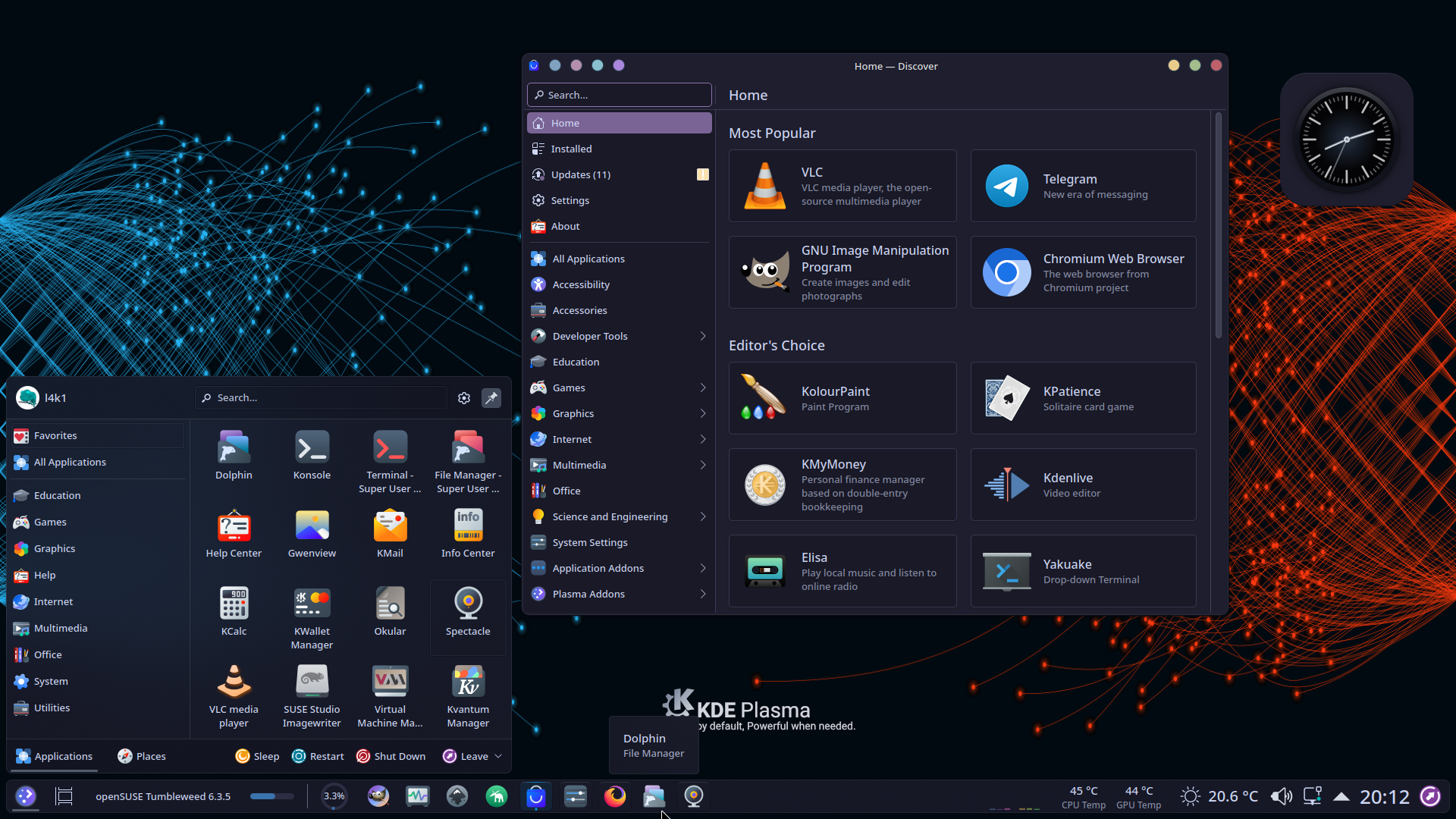The width and height of the screenshot is (1456, 819).
Task: Click the launcher Search field
Action: coord(322,397)
